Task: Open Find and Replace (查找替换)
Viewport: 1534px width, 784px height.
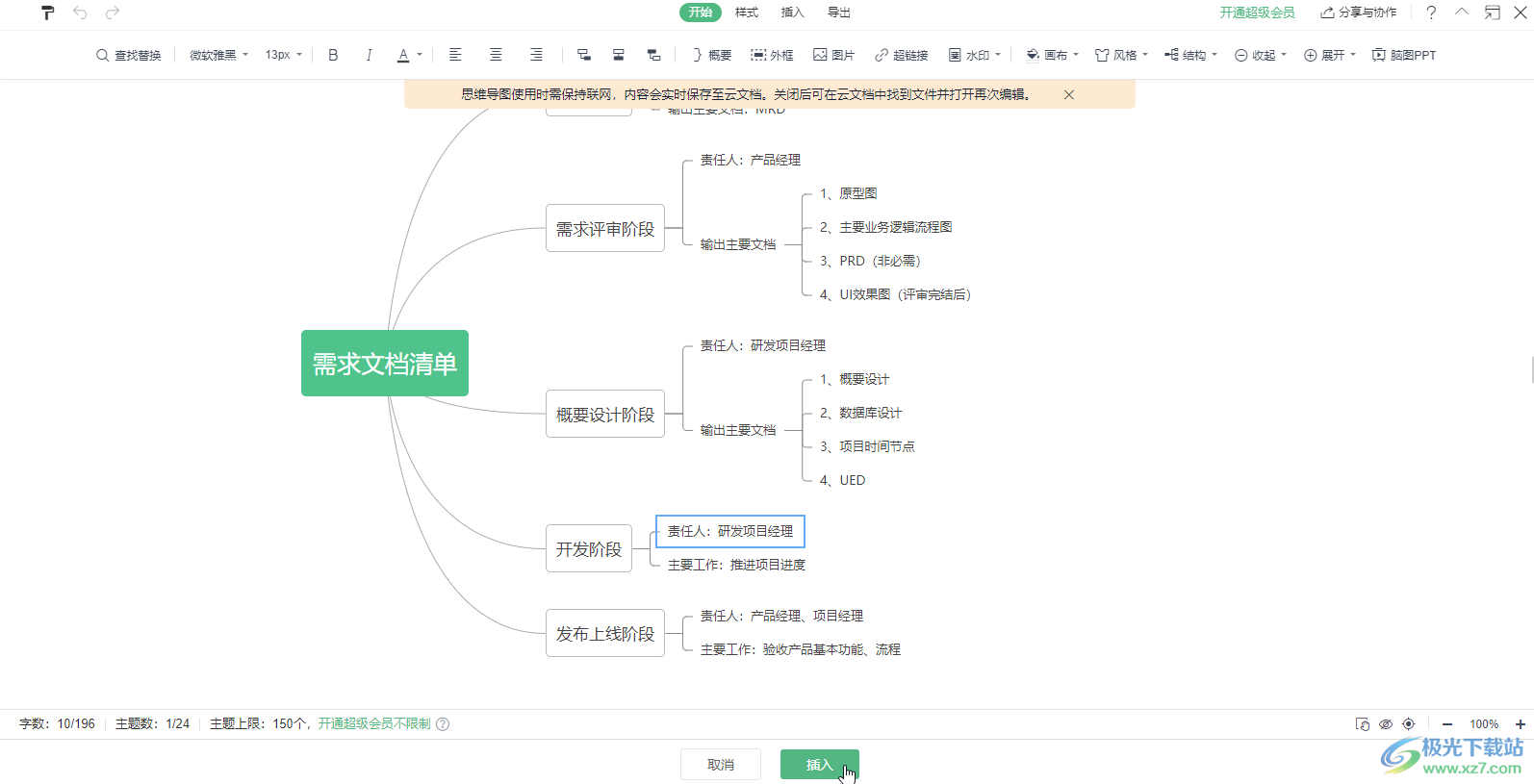Action: [x=129, y=55]
